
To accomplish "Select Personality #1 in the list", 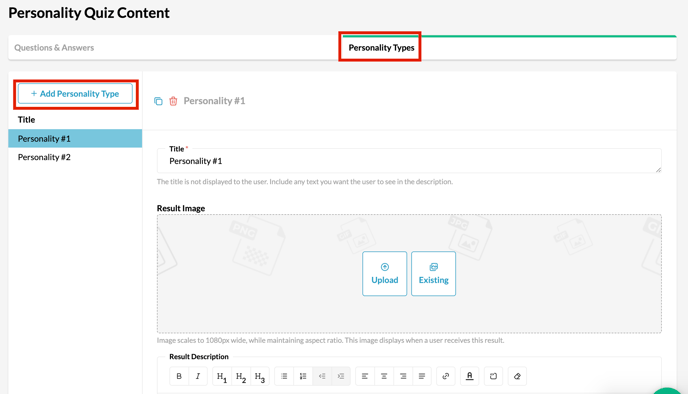I will point(75,138).
